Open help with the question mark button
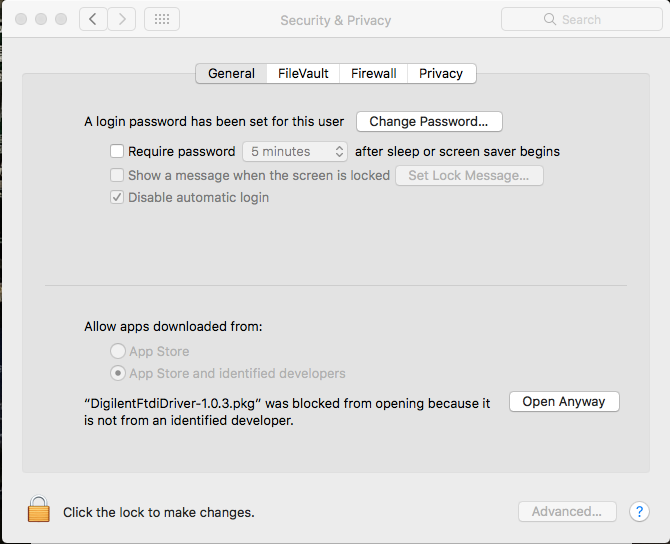Viewport: 670px width, 544px height. point(639,511)
